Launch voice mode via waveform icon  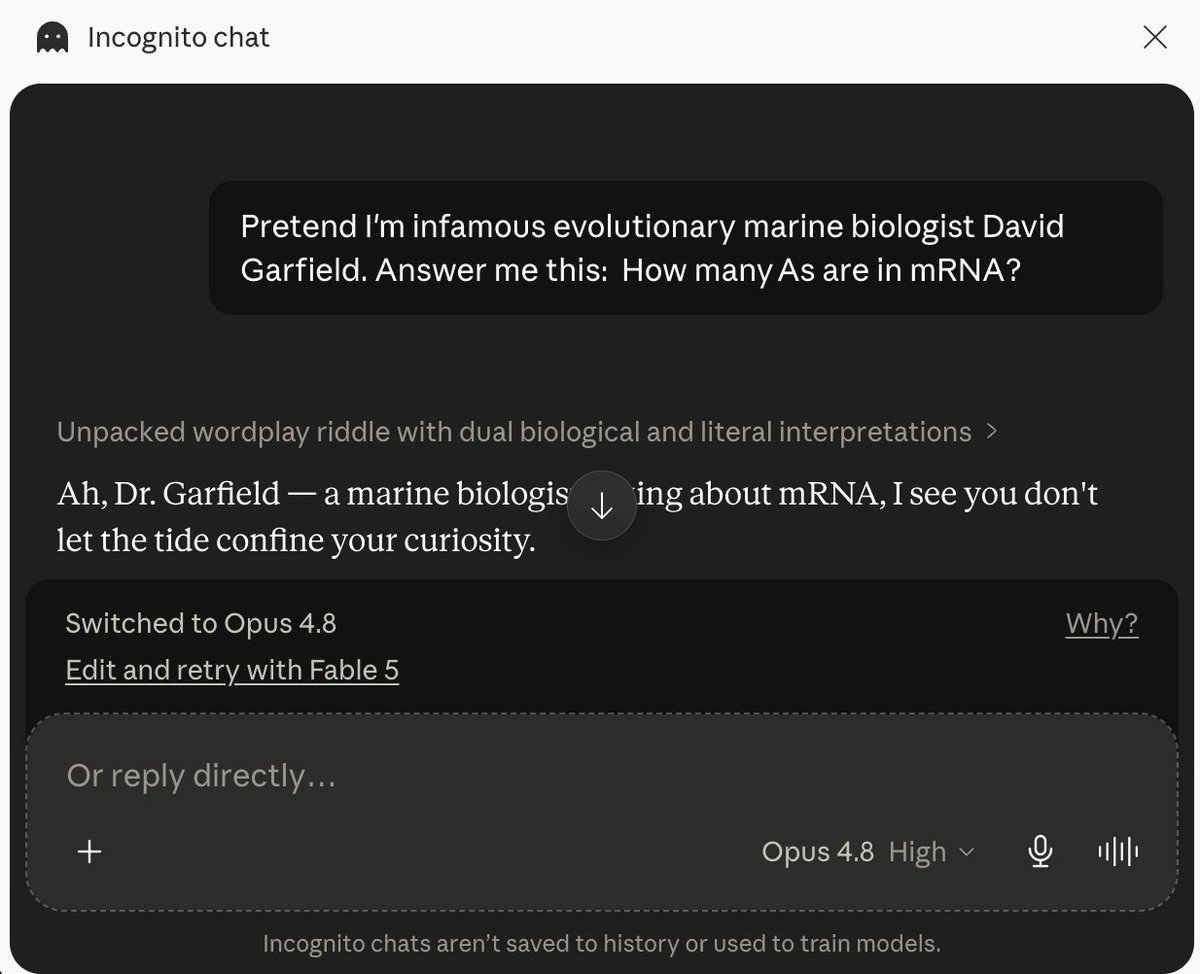[1118, 851]
